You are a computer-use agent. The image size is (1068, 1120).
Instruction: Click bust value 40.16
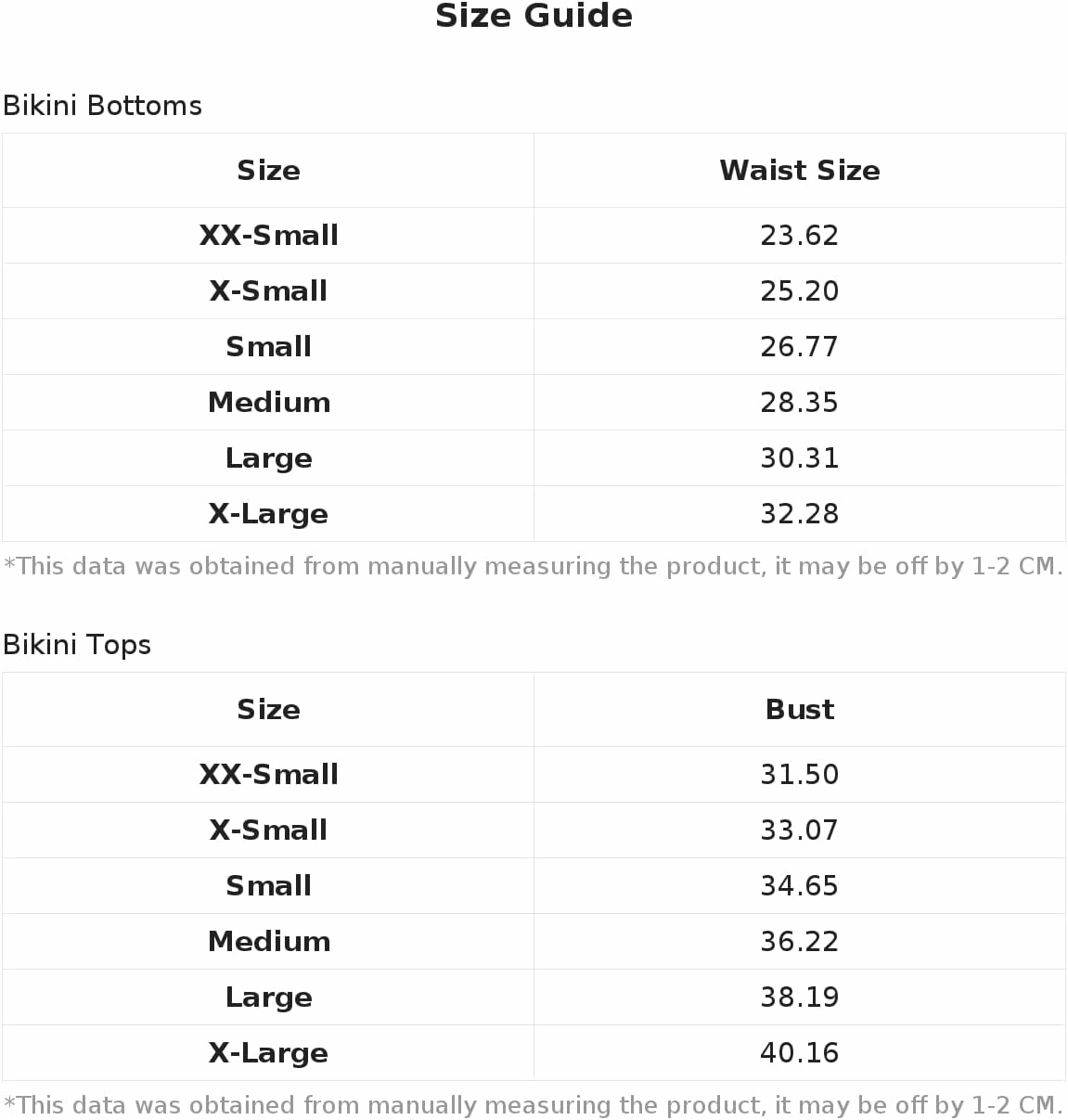click(x=800, y=1053)
